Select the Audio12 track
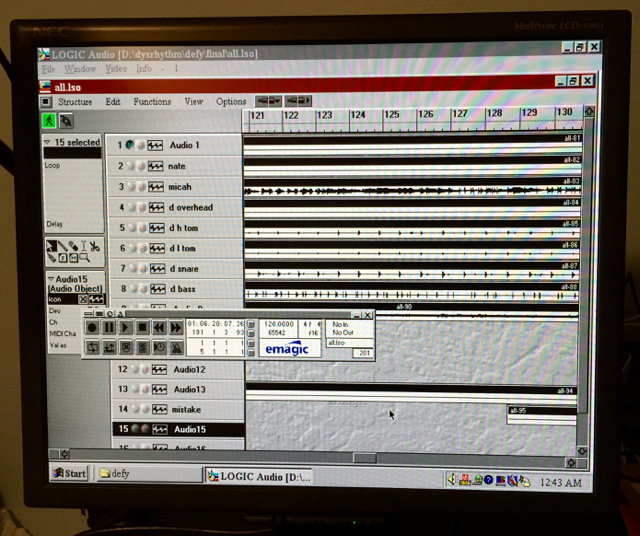Screen dimensions: 640x536 tap(178, 369)
